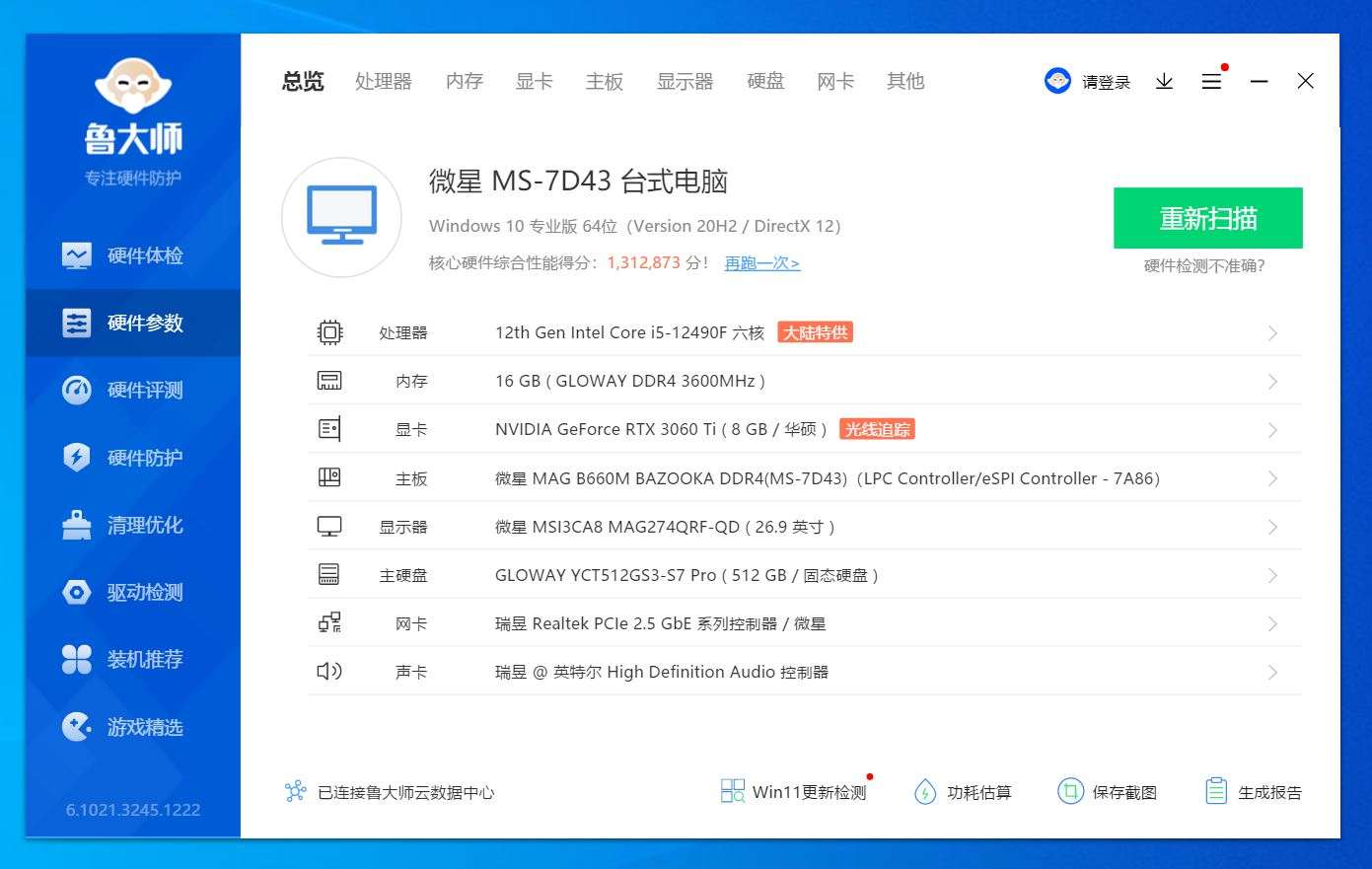Expand the 显示器 row chevron
This screenshot has height=869, width=1372.
pyautogui.click(x=1272, y=527)
